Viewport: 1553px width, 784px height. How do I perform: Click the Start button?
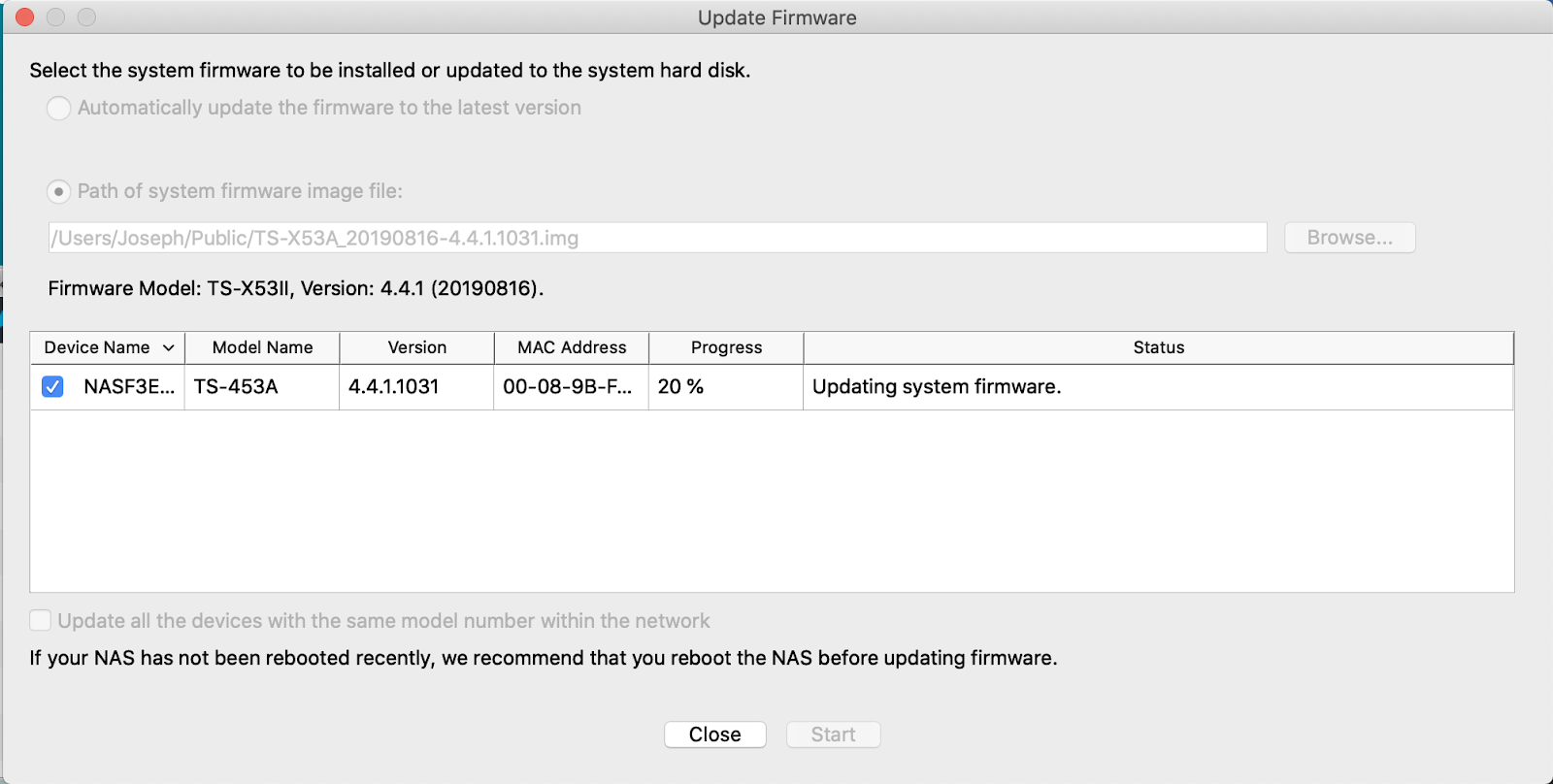tap(833, 735)
